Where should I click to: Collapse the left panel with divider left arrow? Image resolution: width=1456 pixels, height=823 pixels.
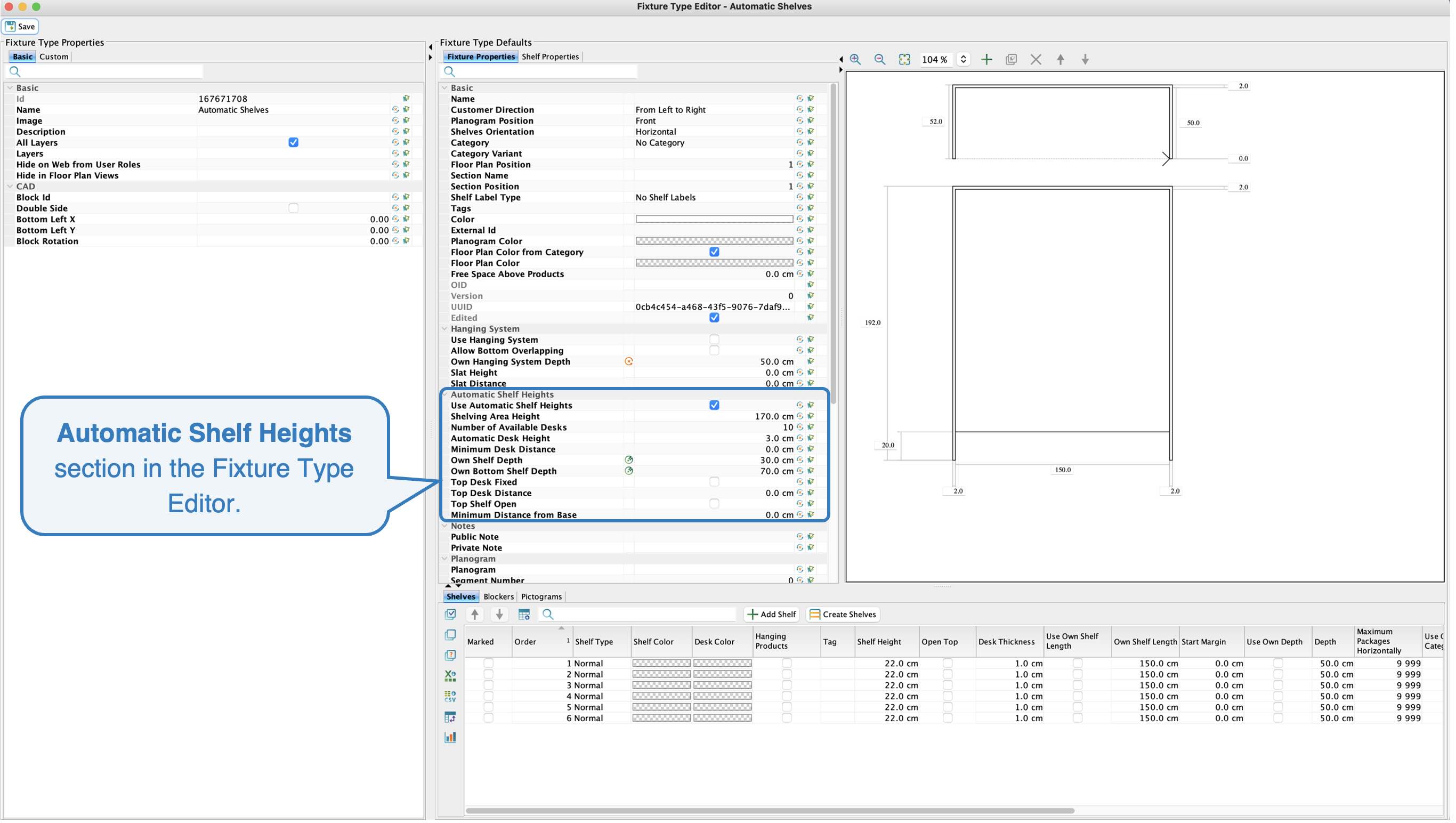pos(432,47)
